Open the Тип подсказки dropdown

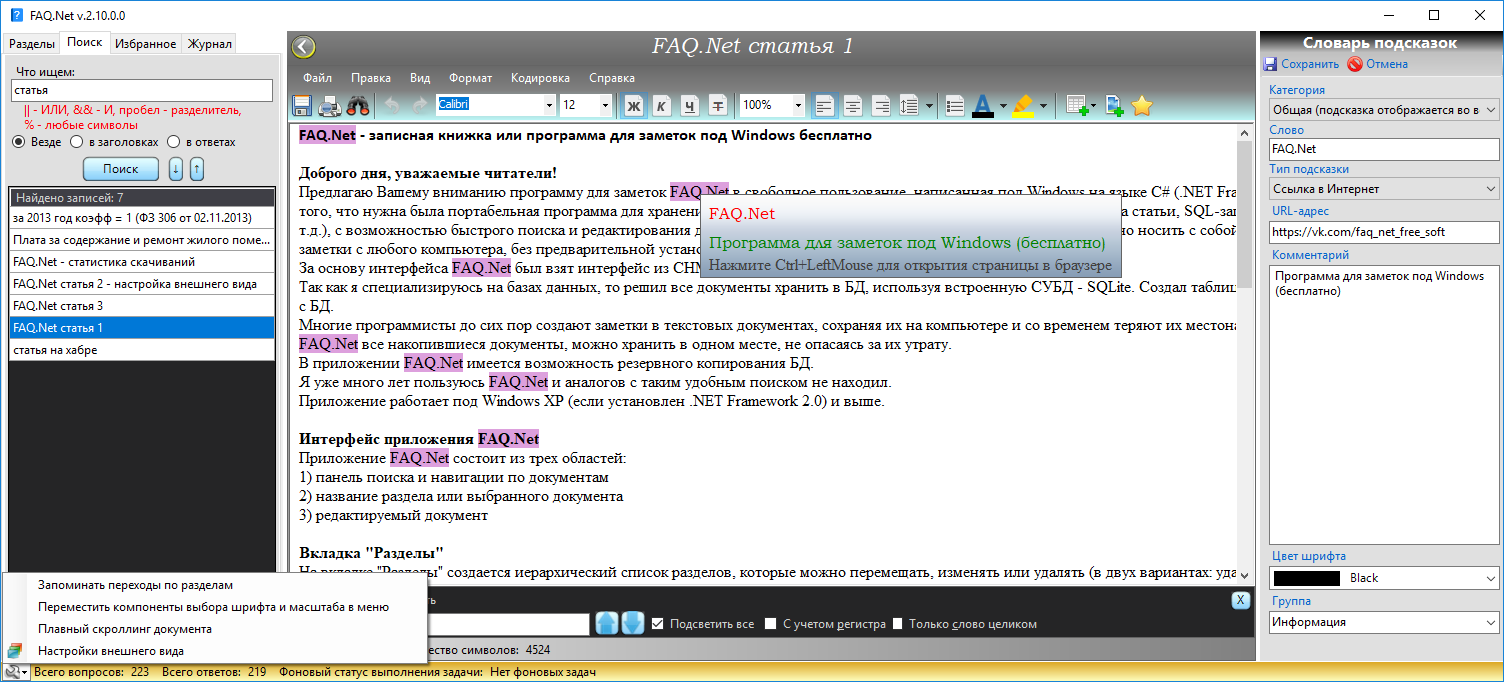point(1385,188)
